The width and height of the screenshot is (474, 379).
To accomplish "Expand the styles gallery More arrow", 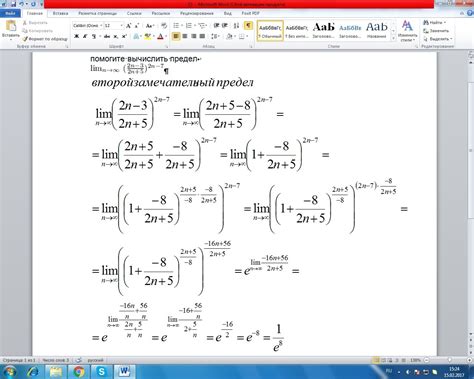I will (393, 38).
